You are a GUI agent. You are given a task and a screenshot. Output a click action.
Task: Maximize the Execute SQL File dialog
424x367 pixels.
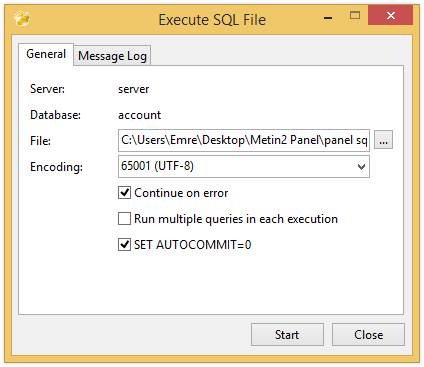click(x=355, y=16)
